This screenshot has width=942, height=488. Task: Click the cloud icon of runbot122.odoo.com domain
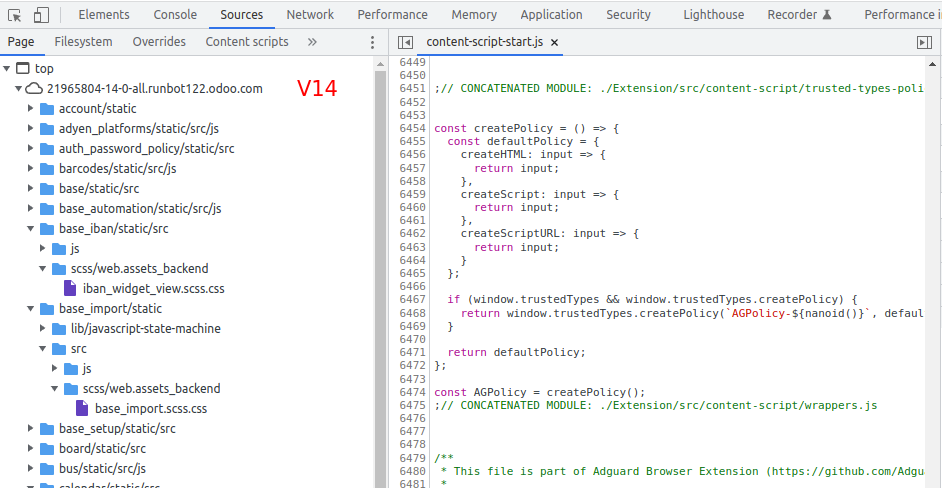pos(34,88)
